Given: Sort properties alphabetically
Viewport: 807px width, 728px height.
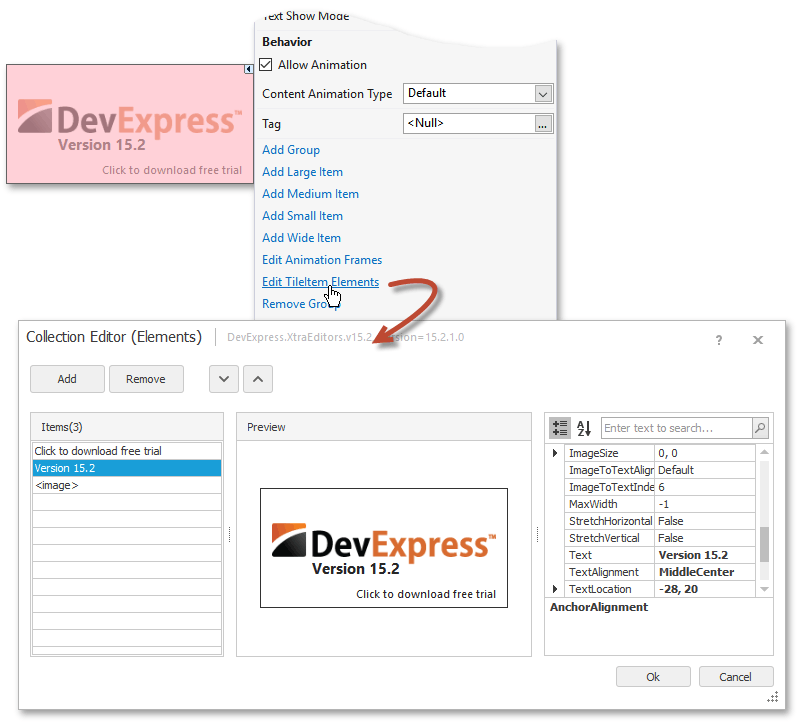Looking at the screenshot, I should (x=584, y=428).
